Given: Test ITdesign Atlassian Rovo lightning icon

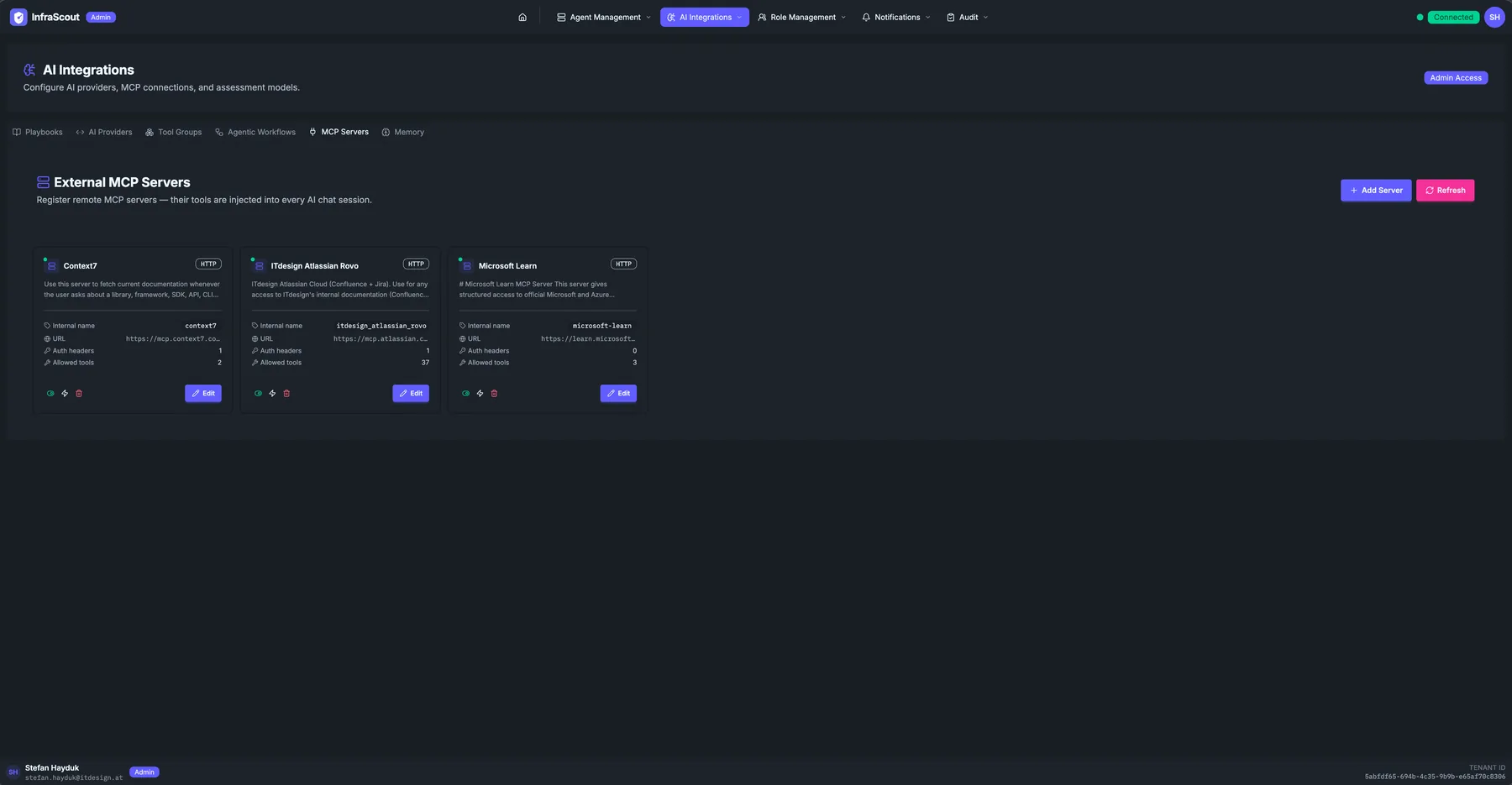Looking at the screenshot, I should (272, 393).
